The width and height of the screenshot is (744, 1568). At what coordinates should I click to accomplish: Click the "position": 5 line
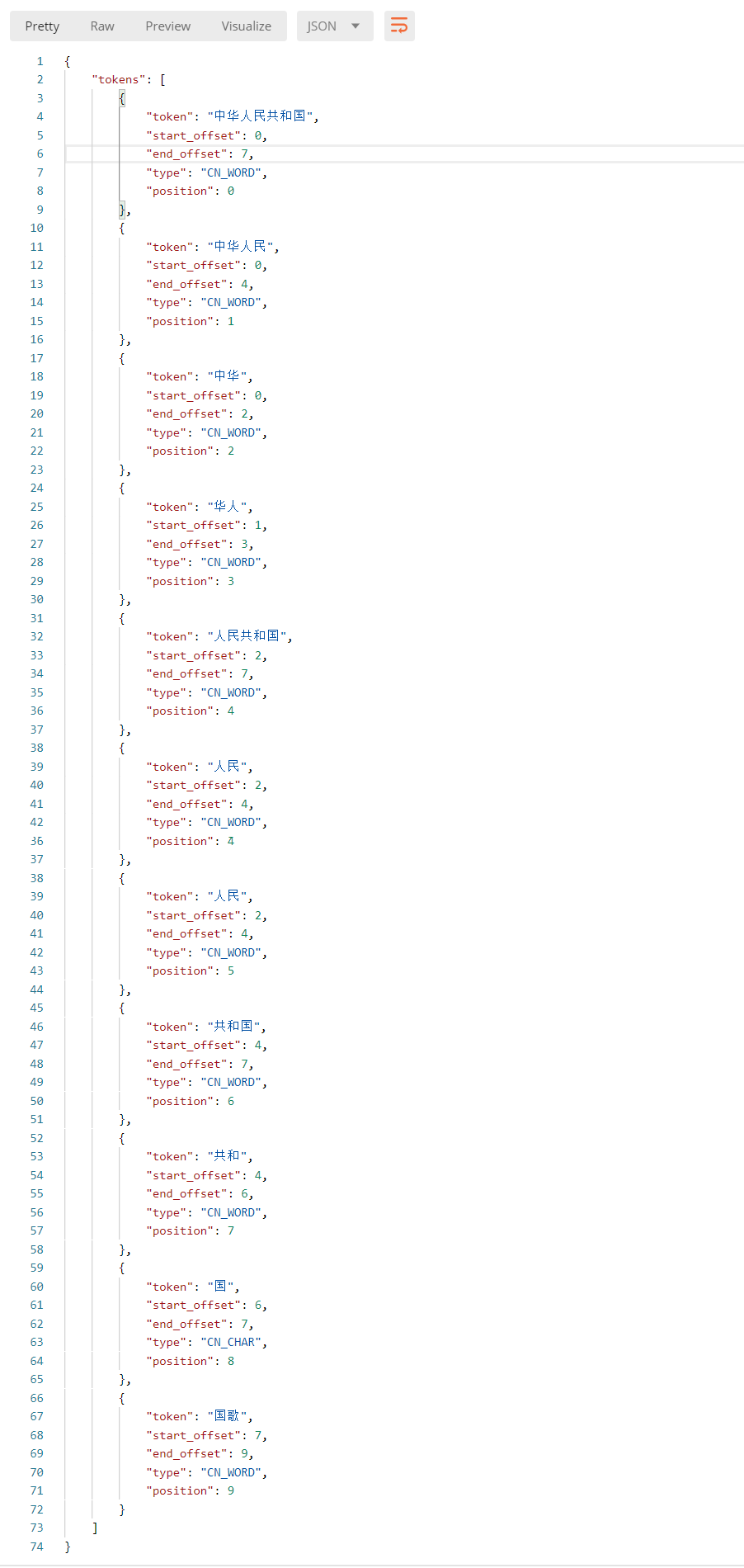[191, 971]
